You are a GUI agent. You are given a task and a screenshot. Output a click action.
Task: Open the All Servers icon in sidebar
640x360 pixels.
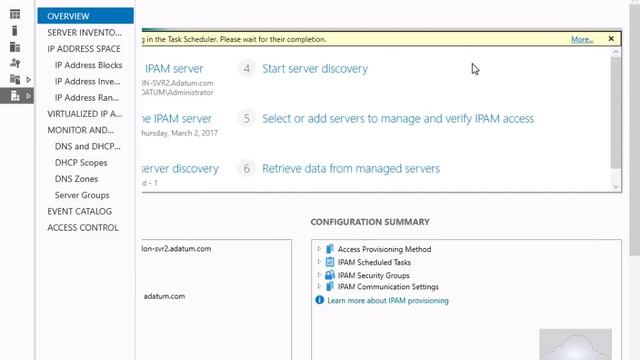pyautogui.click(x=15, y=47)
